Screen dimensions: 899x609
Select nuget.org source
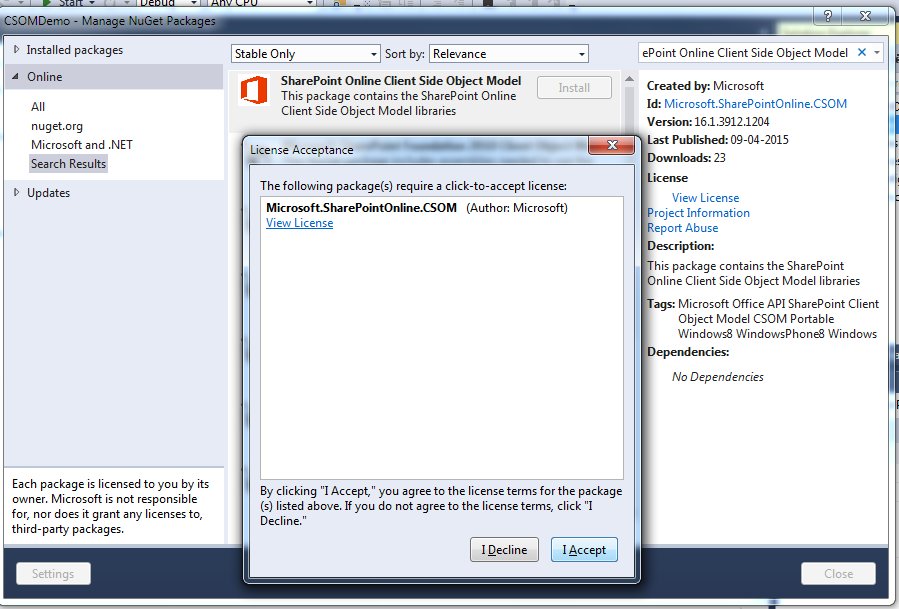[57, 126]
